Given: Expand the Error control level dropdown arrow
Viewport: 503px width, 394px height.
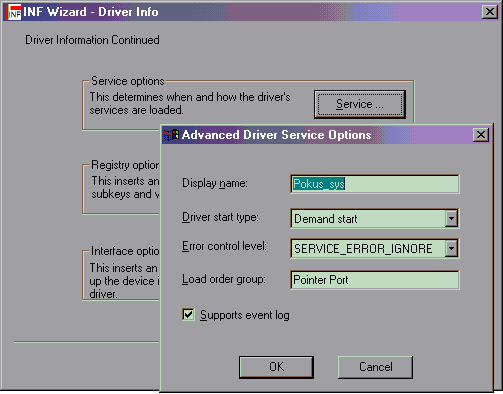Looking at the screenshot, I should pyautogui.click(x=451, y=248).
